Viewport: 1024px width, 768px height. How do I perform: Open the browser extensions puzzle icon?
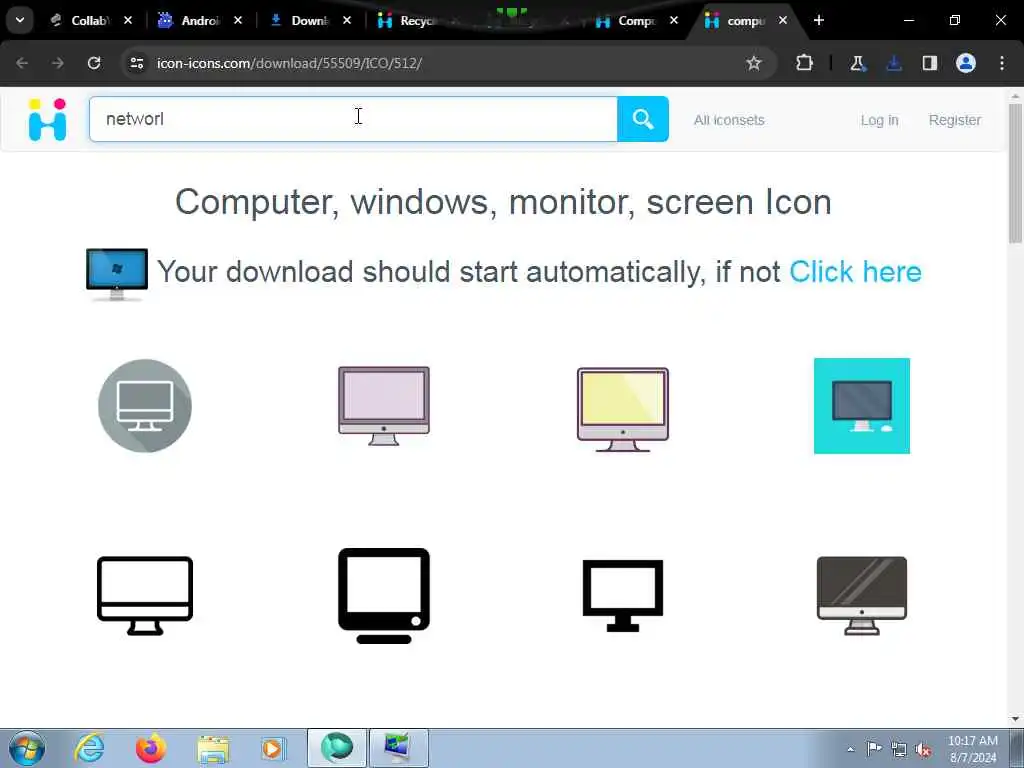pyautogui.click(x=805, y=63)
